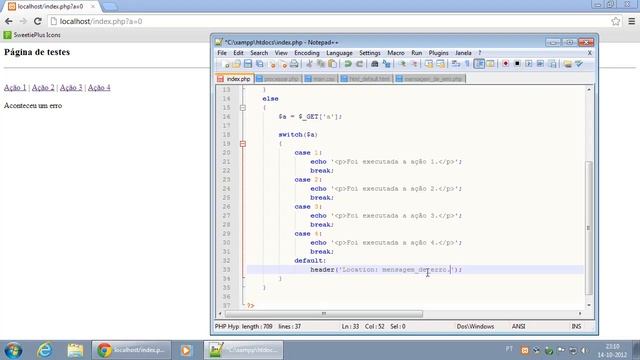
Task: Toggle Synchronize Vertical Scrolling
Action: 429,64
